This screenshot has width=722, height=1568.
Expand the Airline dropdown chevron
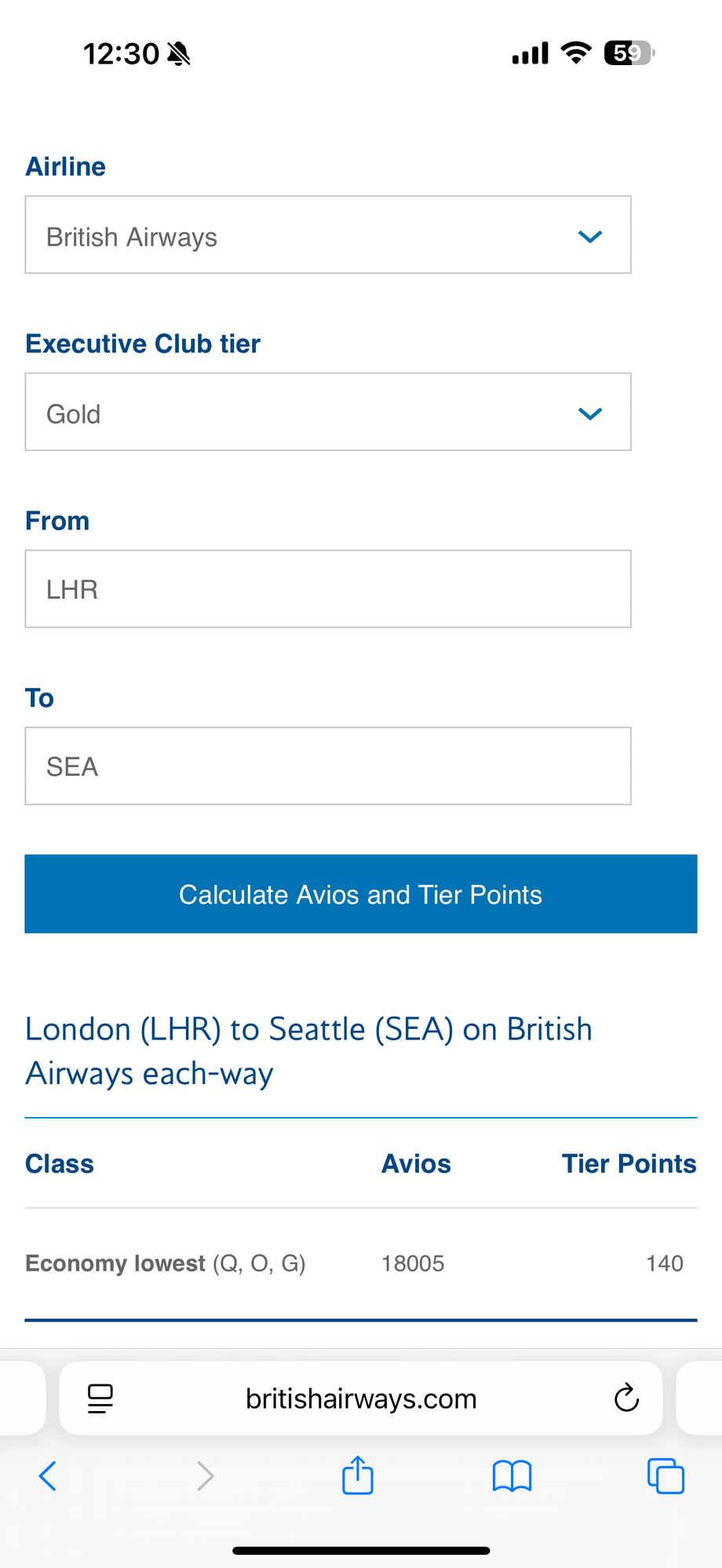pos(590,236)
